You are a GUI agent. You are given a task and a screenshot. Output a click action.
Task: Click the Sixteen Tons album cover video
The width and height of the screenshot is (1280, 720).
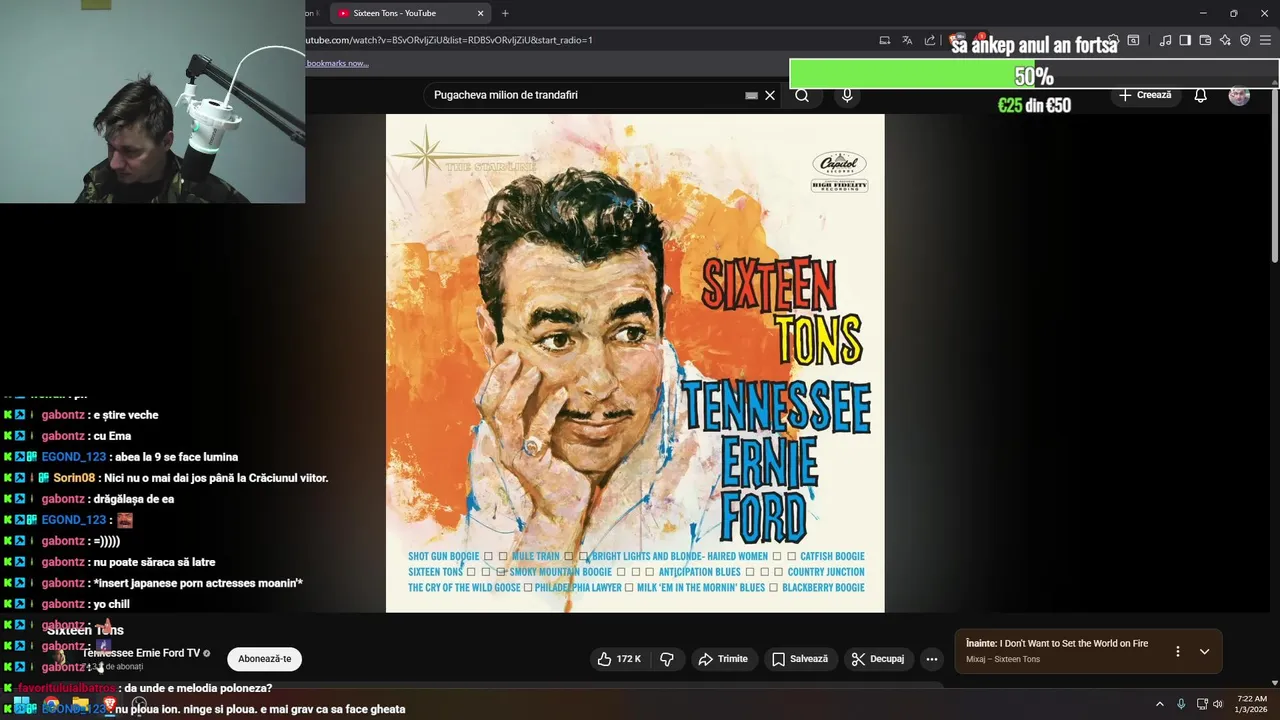(x=635, y=363)
